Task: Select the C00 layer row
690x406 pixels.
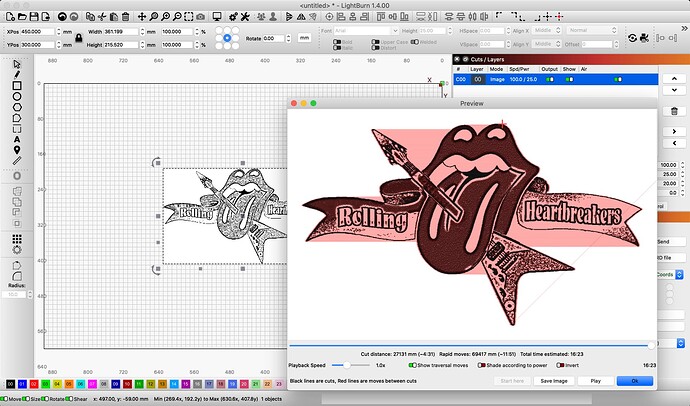Action: (x=555, y=80)
